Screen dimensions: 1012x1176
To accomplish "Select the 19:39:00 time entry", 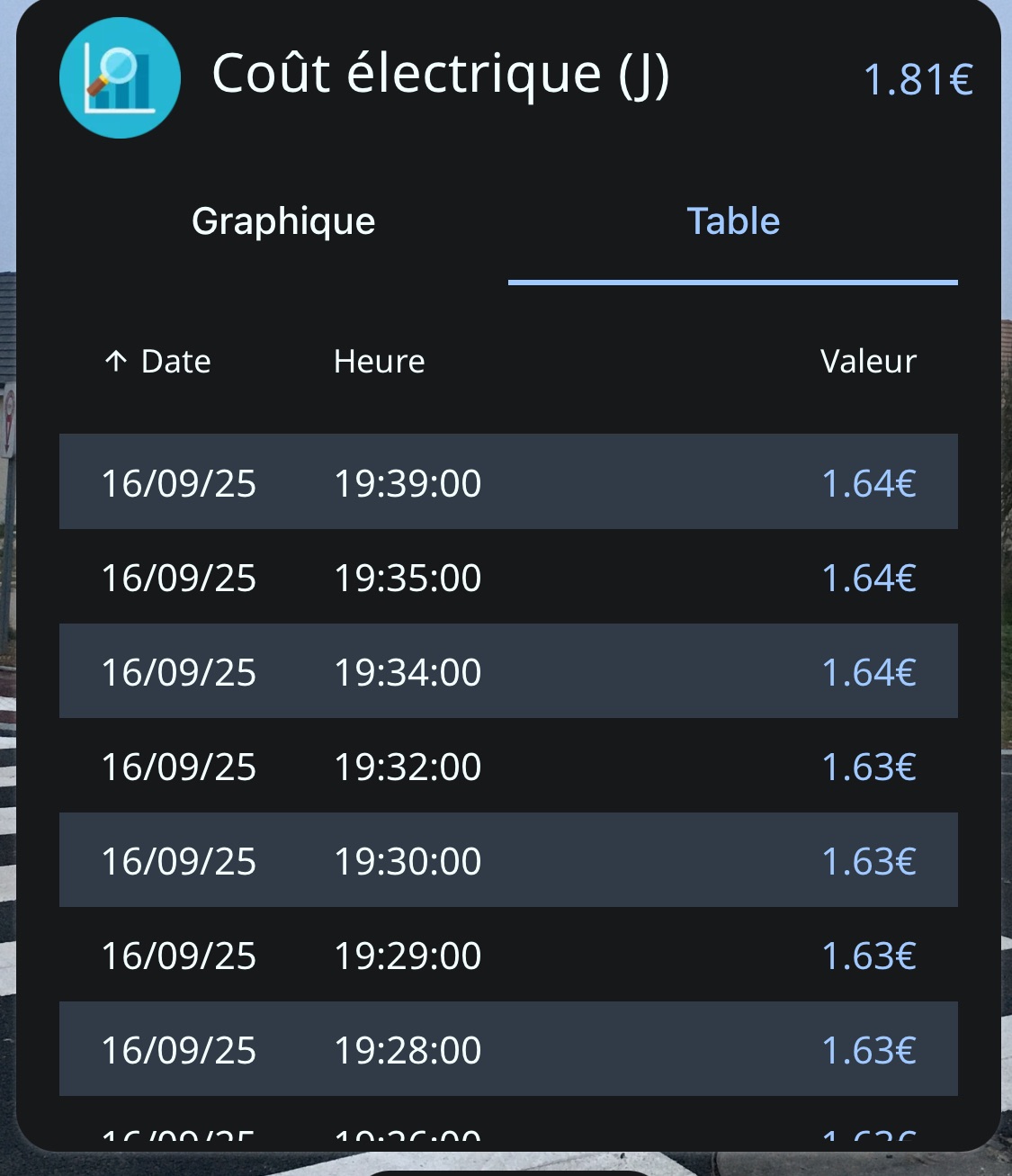I will (407, 484).
